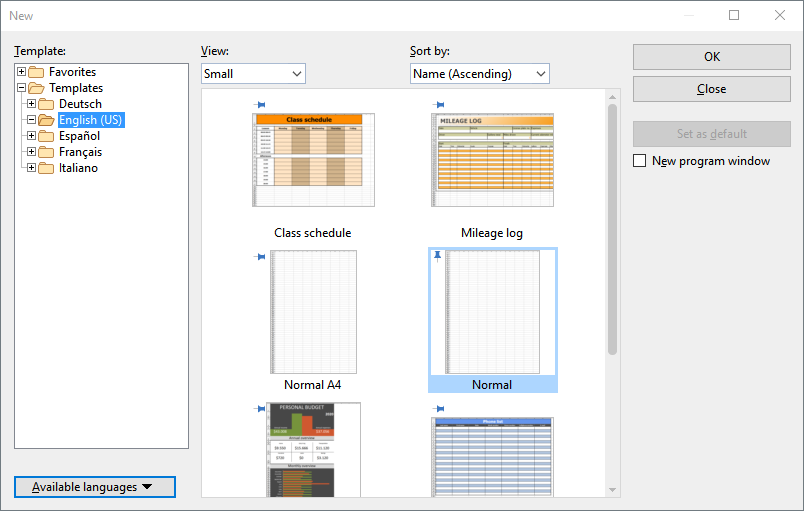Expand the Deutsch folder node

31,104
